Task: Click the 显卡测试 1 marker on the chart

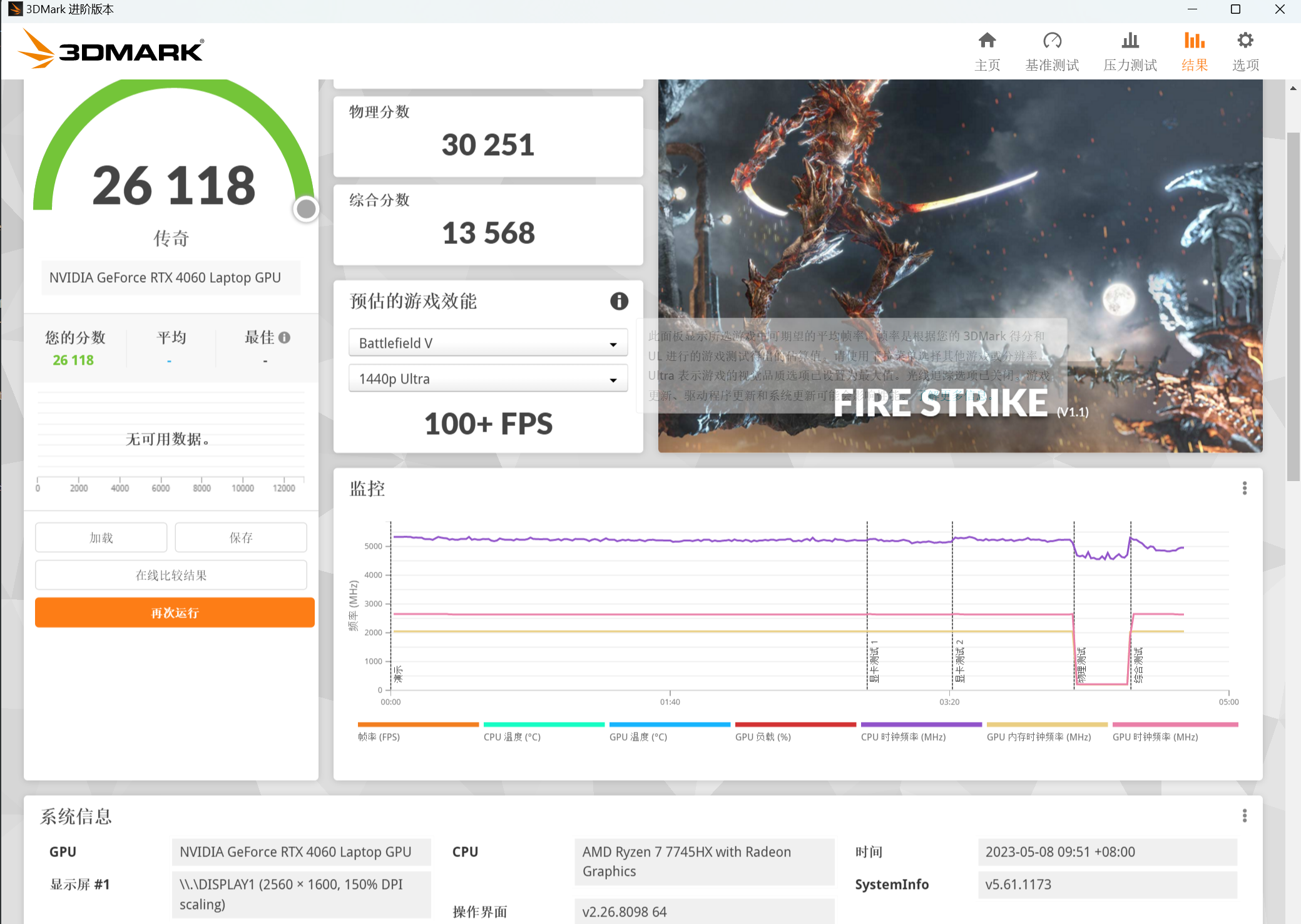Action: tap(874, 661)
